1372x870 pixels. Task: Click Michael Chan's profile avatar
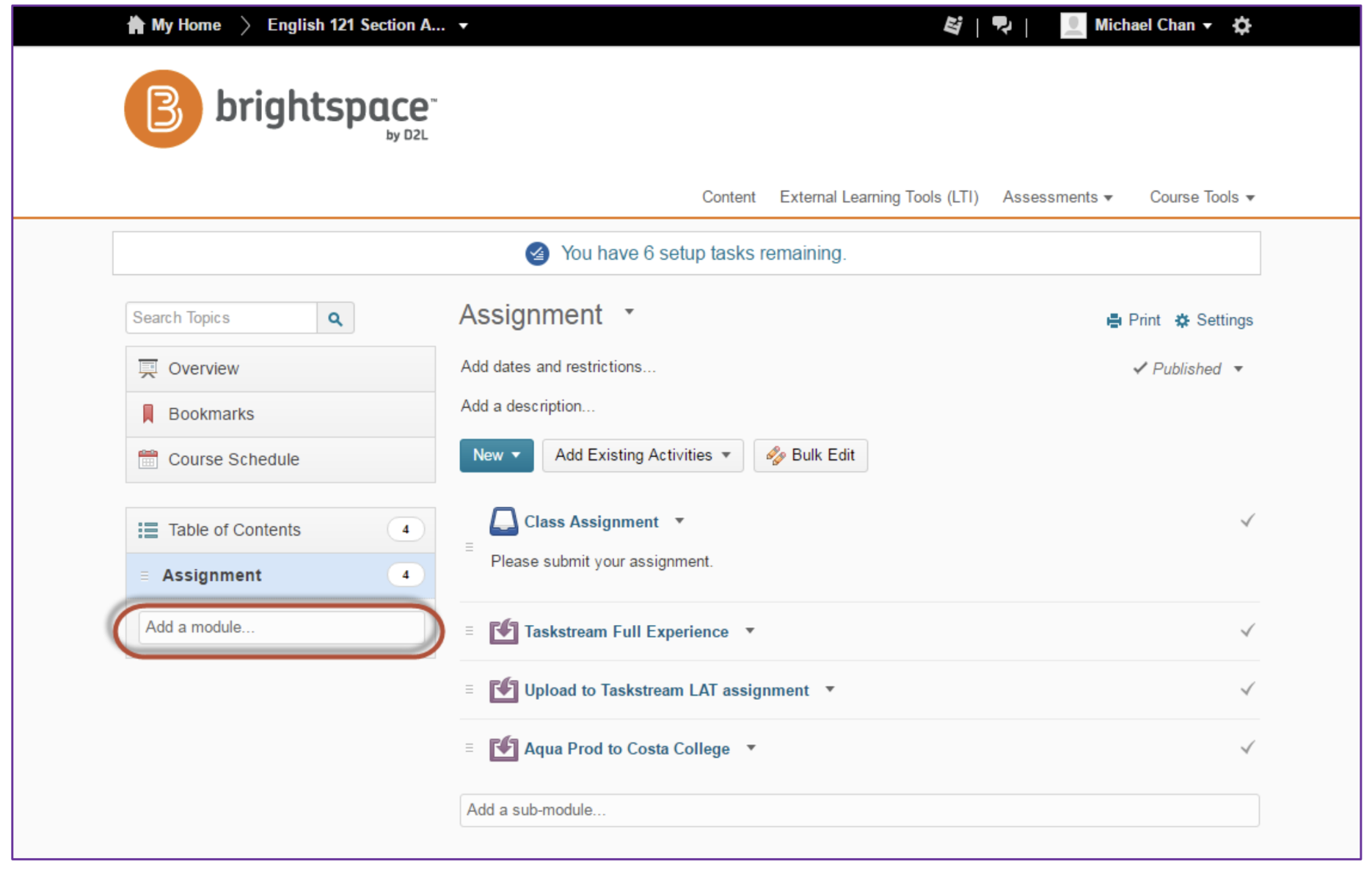1073,25
